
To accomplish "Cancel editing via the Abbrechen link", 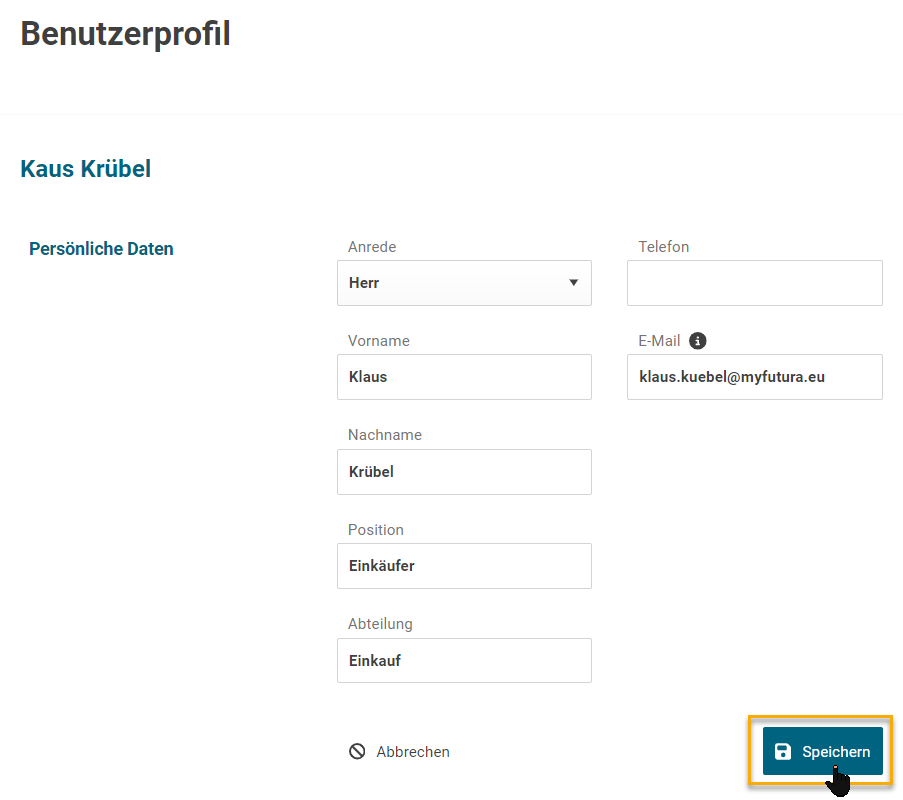I will (x=412, y=752).
